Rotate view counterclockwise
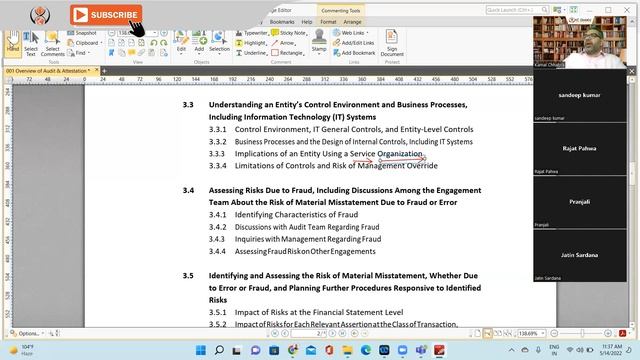Viewport: 640px width, 360px height. point(154,43)
